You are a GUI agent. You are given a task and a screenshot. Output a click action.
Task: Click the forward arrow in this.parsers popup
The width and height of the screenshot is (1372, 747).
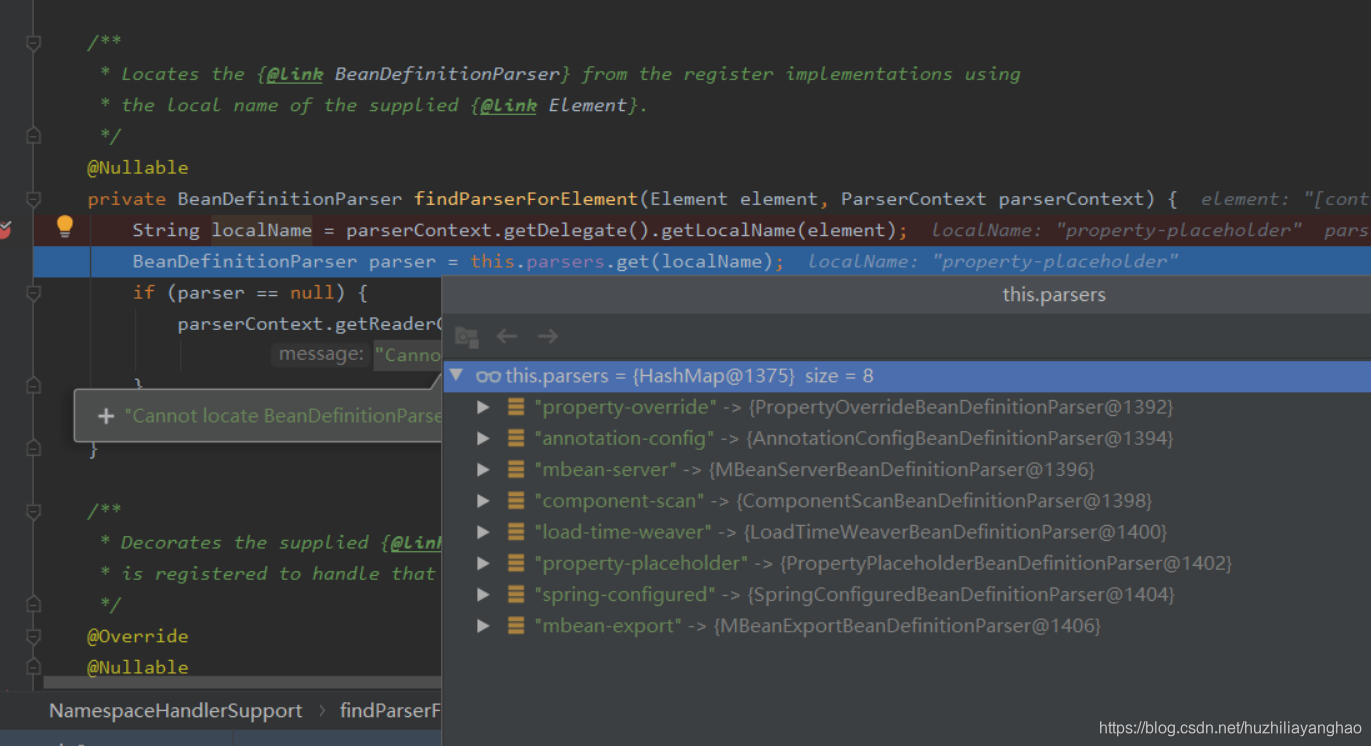547,336
